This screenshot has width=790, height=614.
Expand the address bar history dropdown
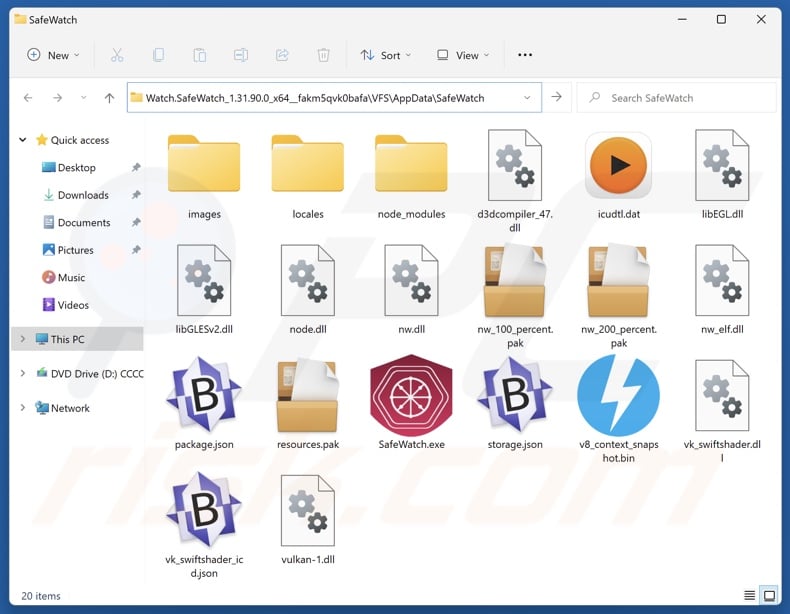point(527,98)
